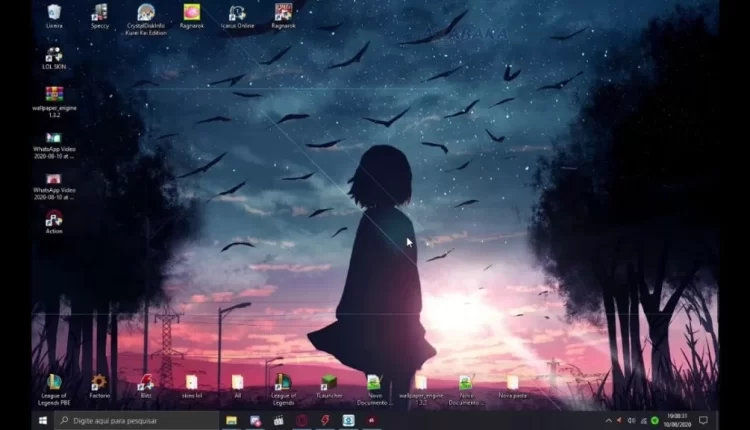Select the wallpaper_engine 1.3.2 WinRAR archive
Viewport: 750px width, 430px height.
[x=54, y=102]
